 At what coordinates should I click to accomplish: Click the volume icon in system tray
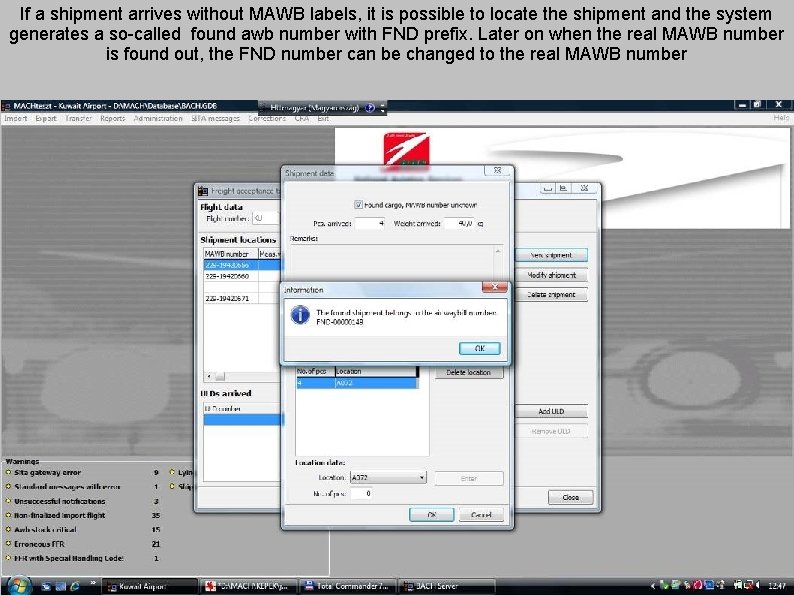pyautogui.click(x=758, y=586)
